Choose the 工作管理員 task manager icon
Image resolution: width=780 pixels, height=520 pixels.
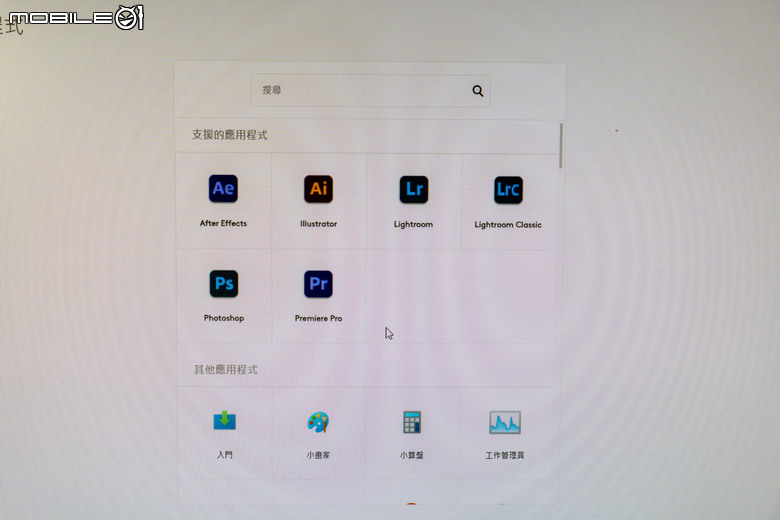click(505, 422)
